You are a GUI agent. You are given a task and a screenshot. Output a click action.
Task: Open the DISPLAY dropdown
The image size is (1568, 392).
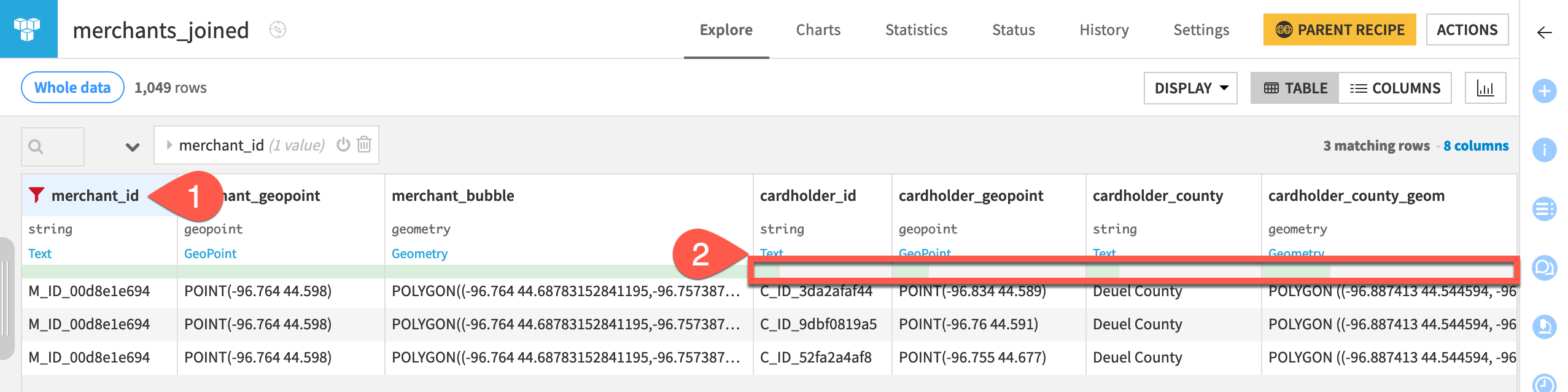(x=1190, y=88)
